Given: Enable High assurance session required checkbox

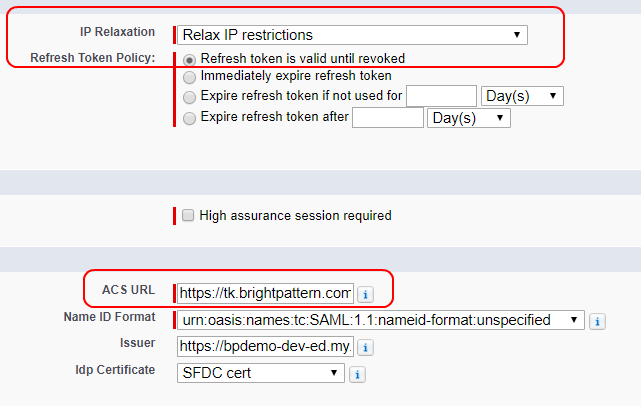Looking at the screenshot, I should [x=188, y=215].
